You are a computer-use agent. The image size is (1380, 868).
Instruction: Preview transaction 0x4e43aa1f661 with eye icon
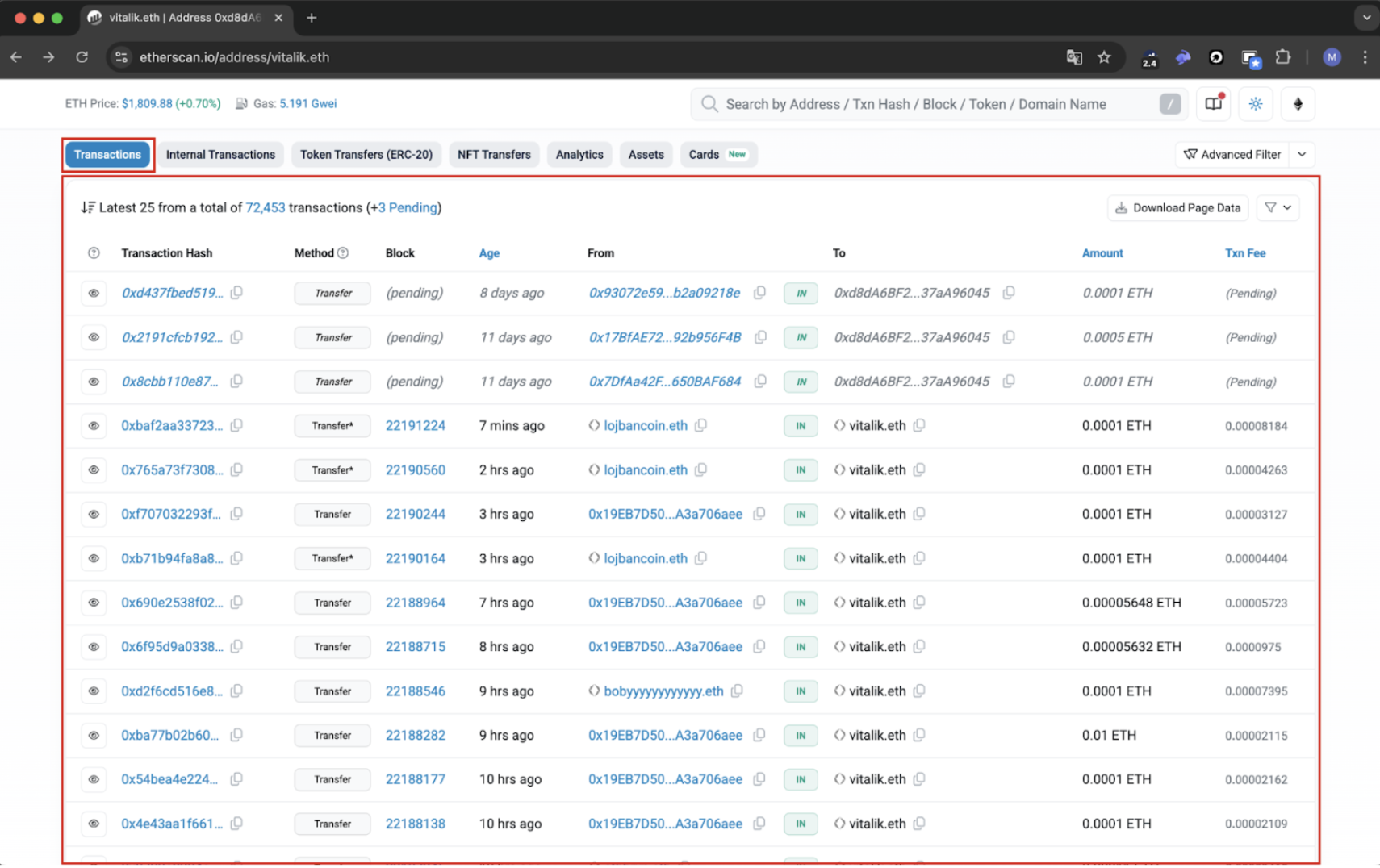[x=94, y=824]
